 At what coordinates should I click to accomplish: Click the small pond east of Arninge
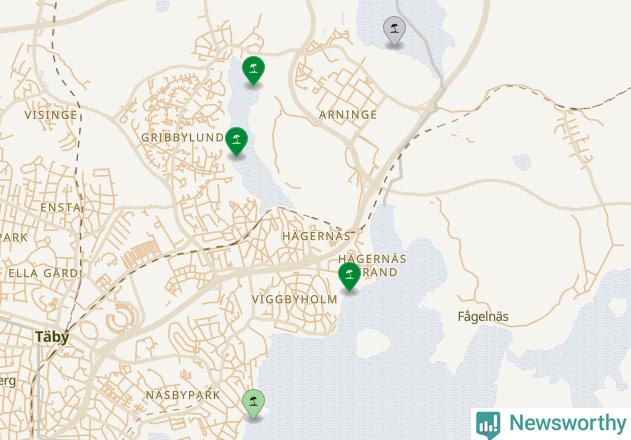coord(522,162)
